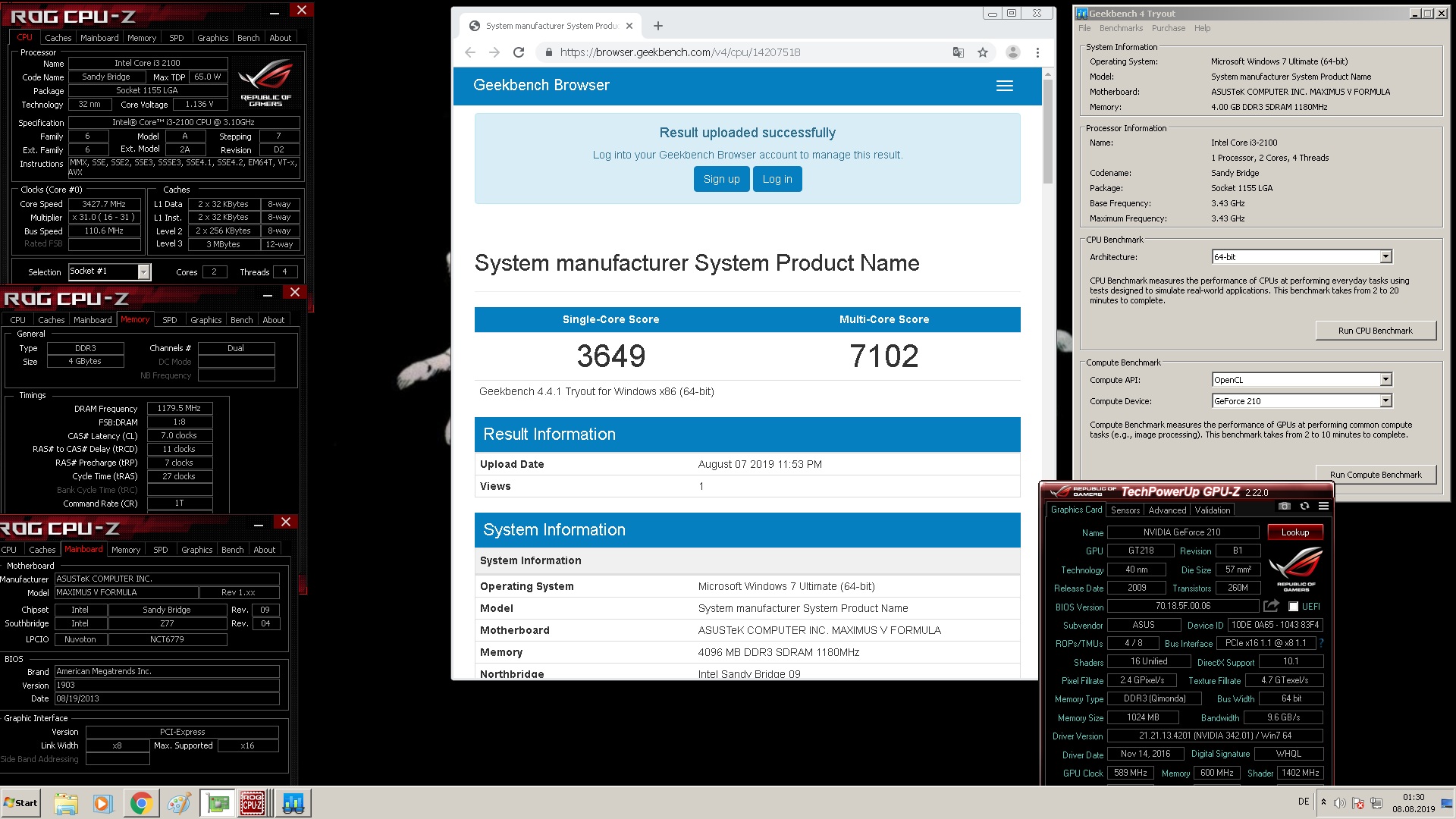The height and width of the screenshot is (819, 1456).
Task: Click the multi-core score 7102
Action: click(x=883, y=356)
